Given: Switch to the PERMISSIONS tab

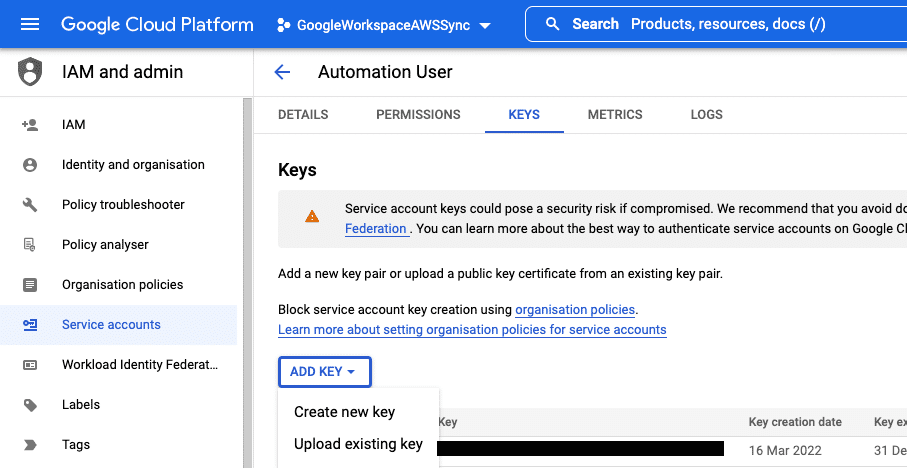Looking at the screenshot, I should tap(418, 115).
